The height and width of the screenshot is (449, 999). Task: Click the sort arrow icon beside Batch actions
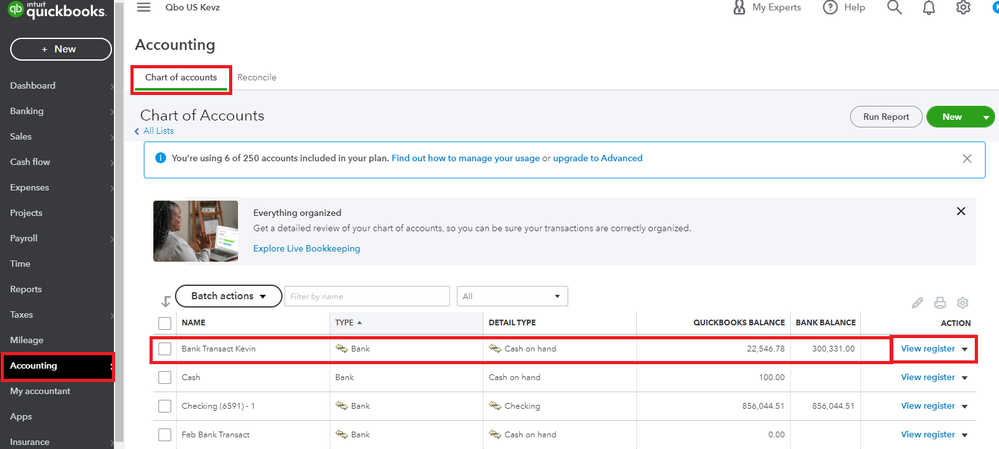[x=166, y=302]
